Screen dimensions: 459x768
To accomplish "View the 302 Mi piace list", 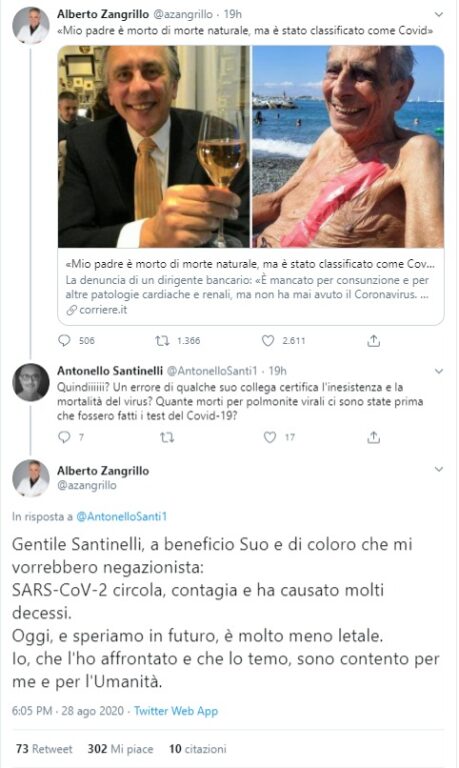I will (x=121, y=748).
